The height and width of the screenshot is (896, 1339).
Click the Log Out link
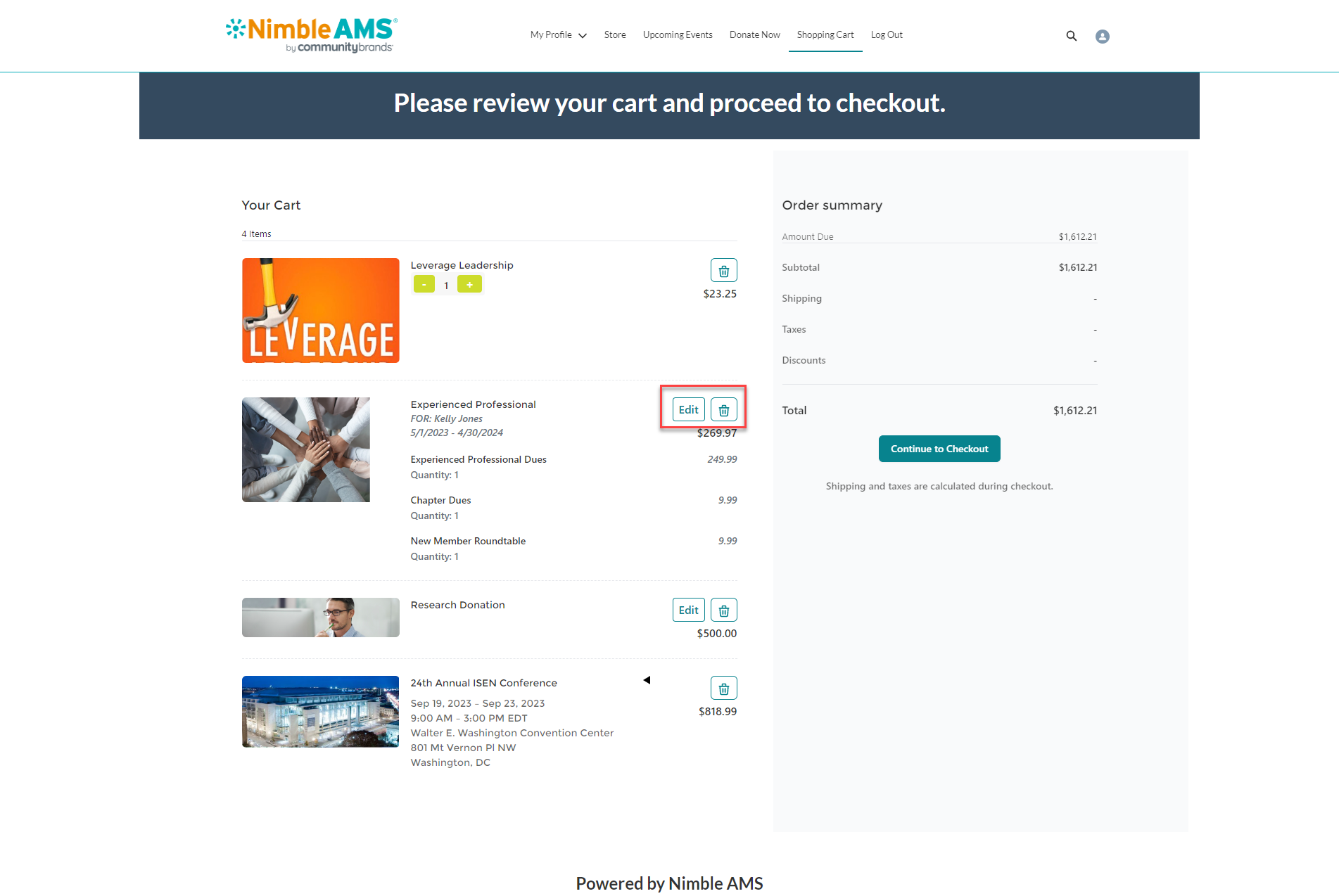pos(887,35)
